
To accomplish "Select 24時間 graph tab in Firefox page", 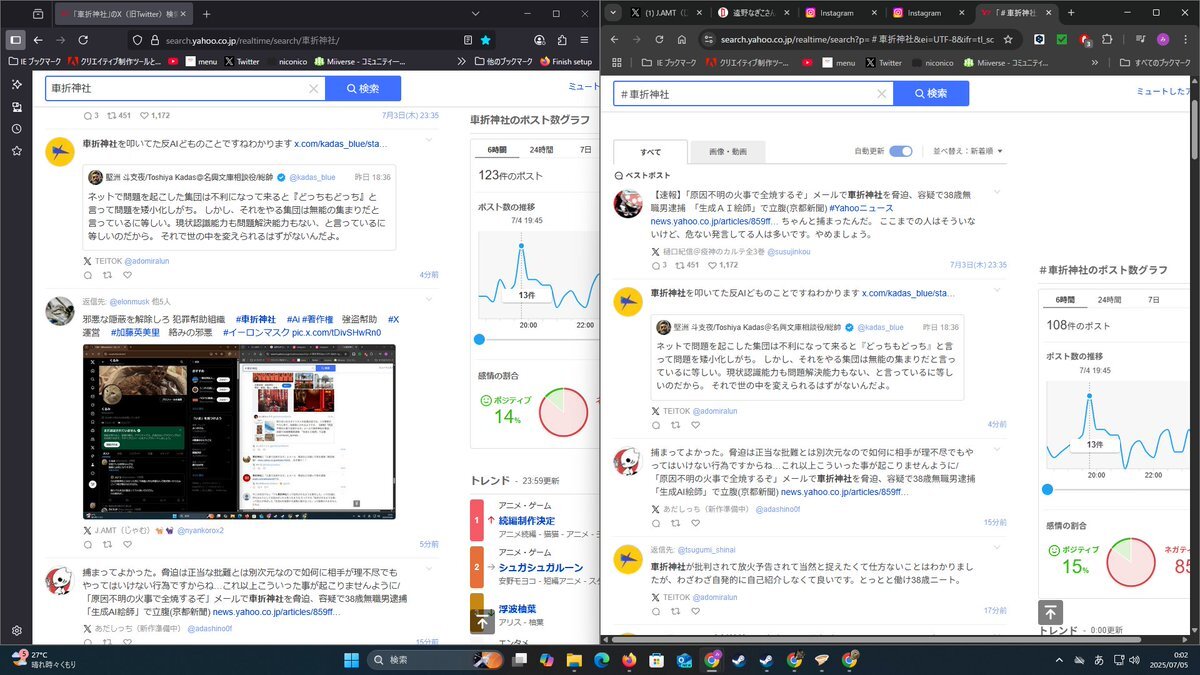I will 541,149.
